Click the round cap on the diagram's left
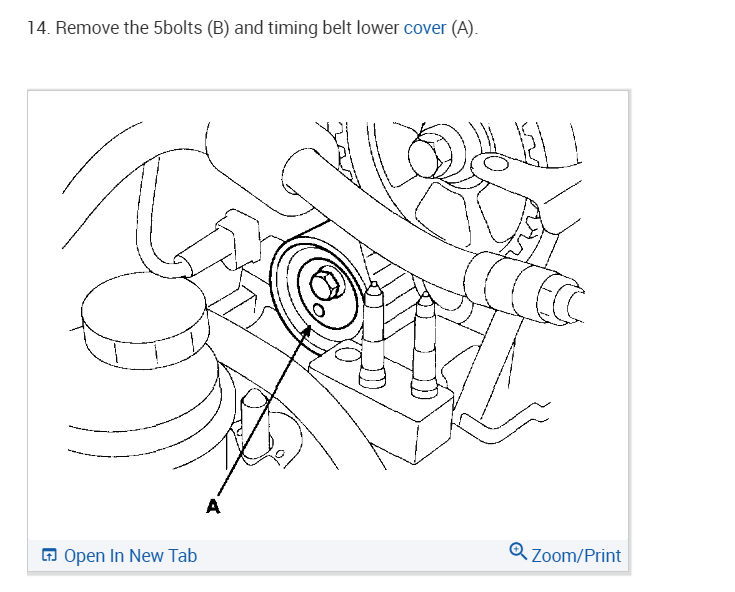Viewport: 735px width, 592px height. [x=144, y=321]
